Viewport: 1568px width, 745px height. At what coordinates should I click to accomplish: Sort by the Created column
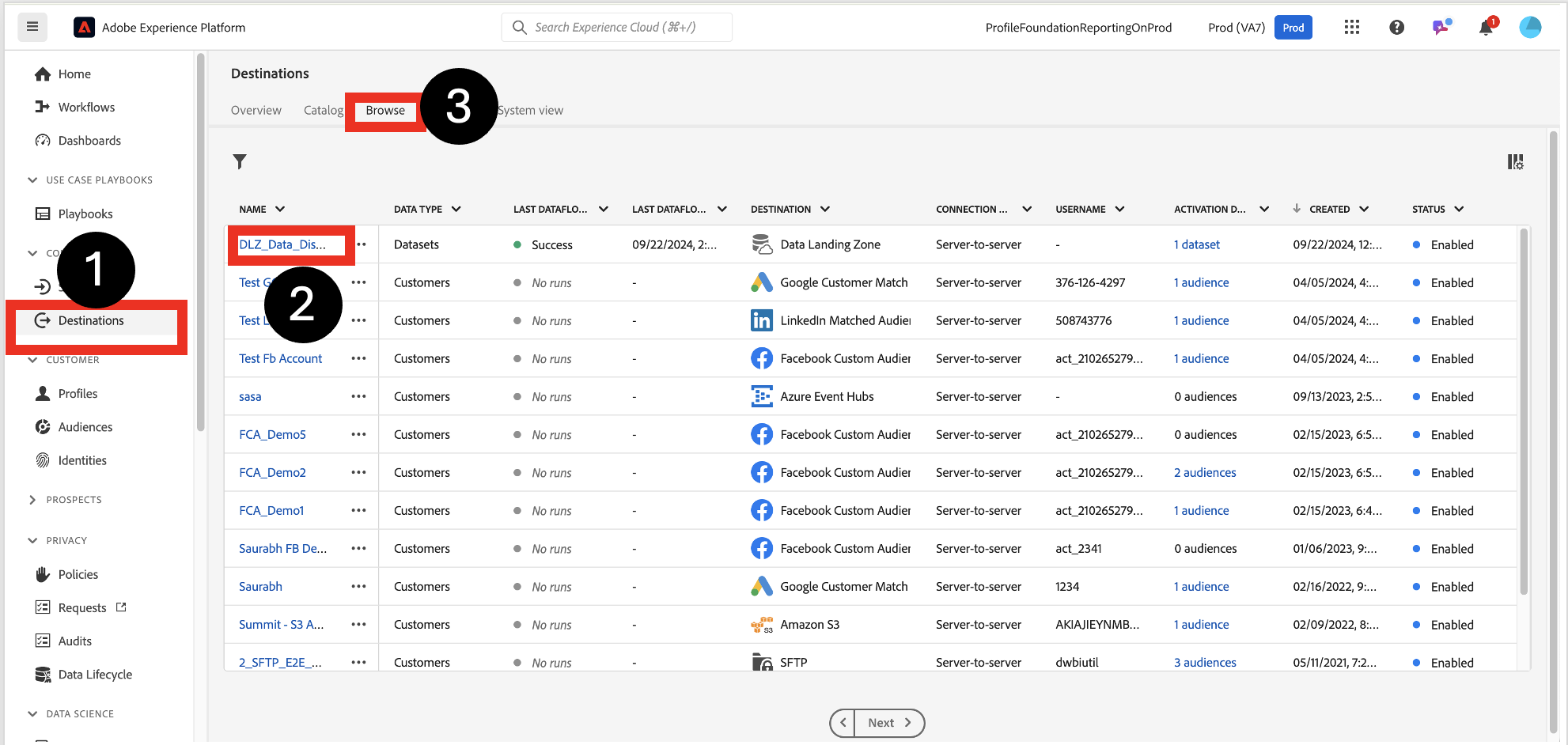pyautogui.click(x=1330, y=209)
